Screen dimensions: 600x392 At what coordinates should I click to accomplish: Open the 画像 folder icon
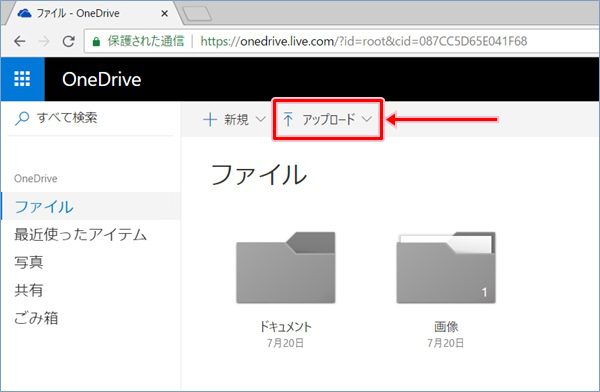click(446, 268)
